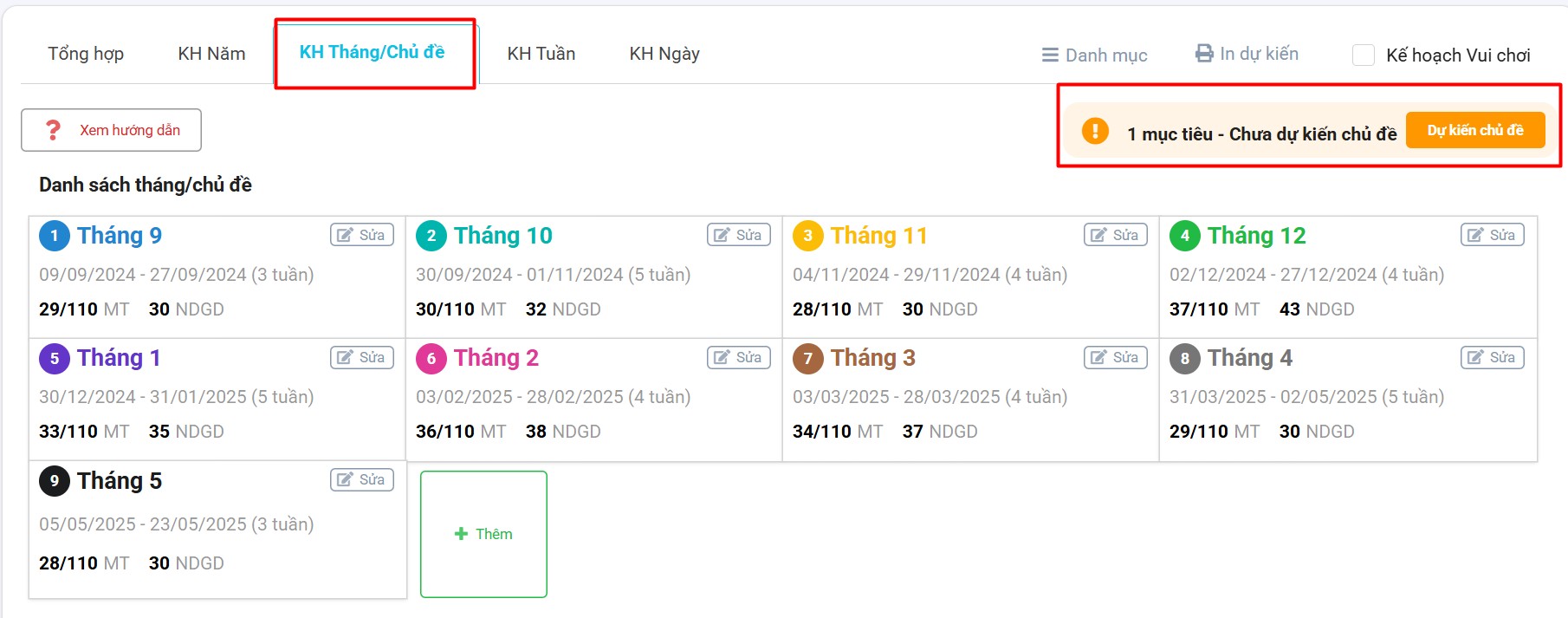
Task: Toggle the Kế hoạch Vui chơi checkbox
Action: point(1364,55)
